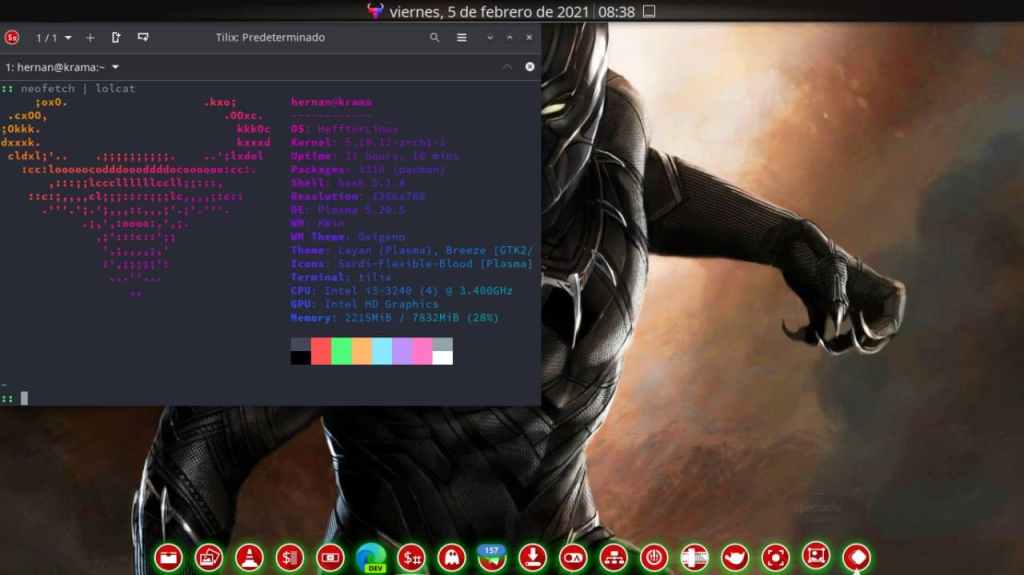The image size is (1024, 575).
Task: Close the hernan@krama terminal pane
Action: pos(529,67)
